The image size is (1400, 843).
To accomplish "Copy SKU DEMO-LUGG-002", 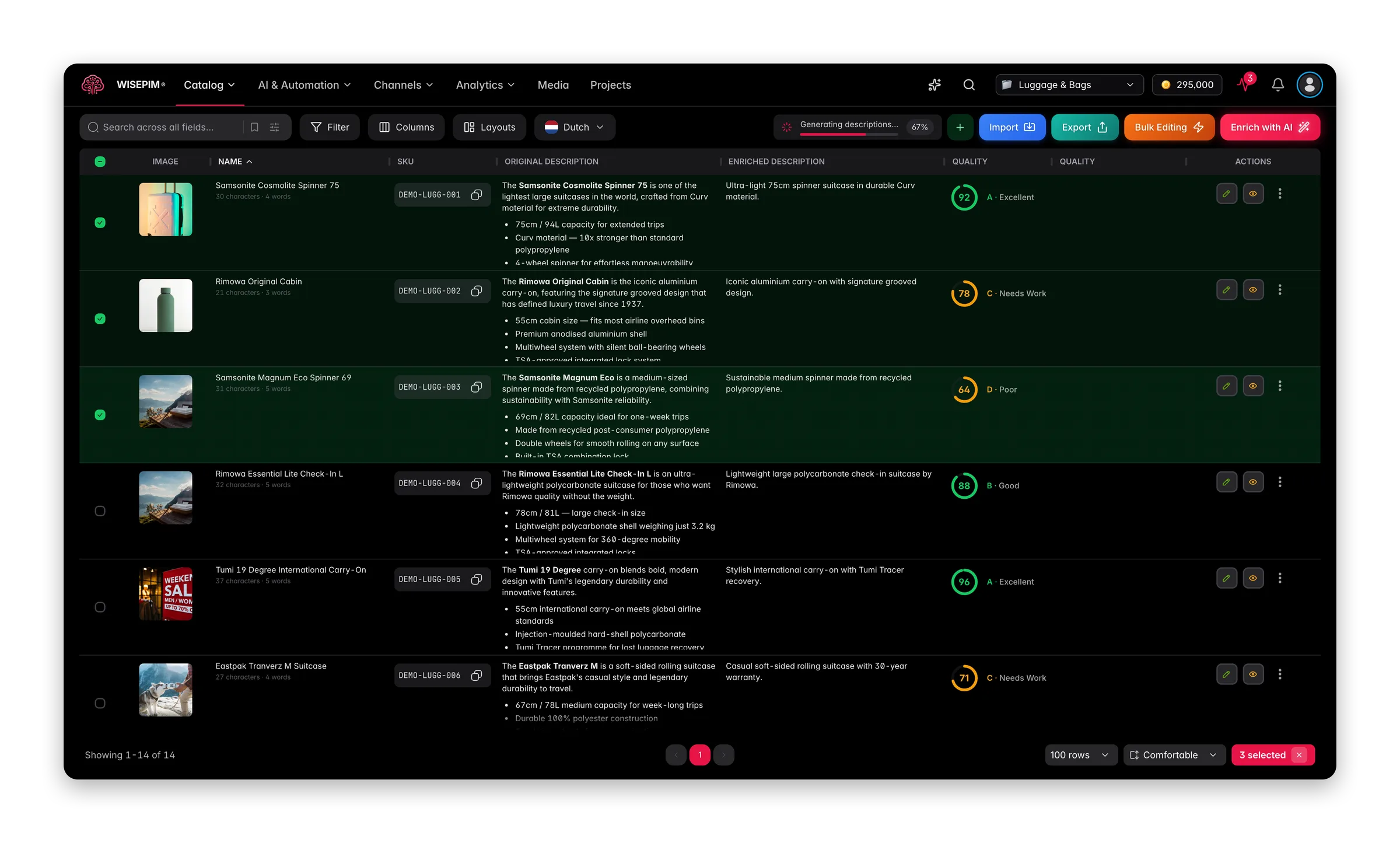I will 477,291.
